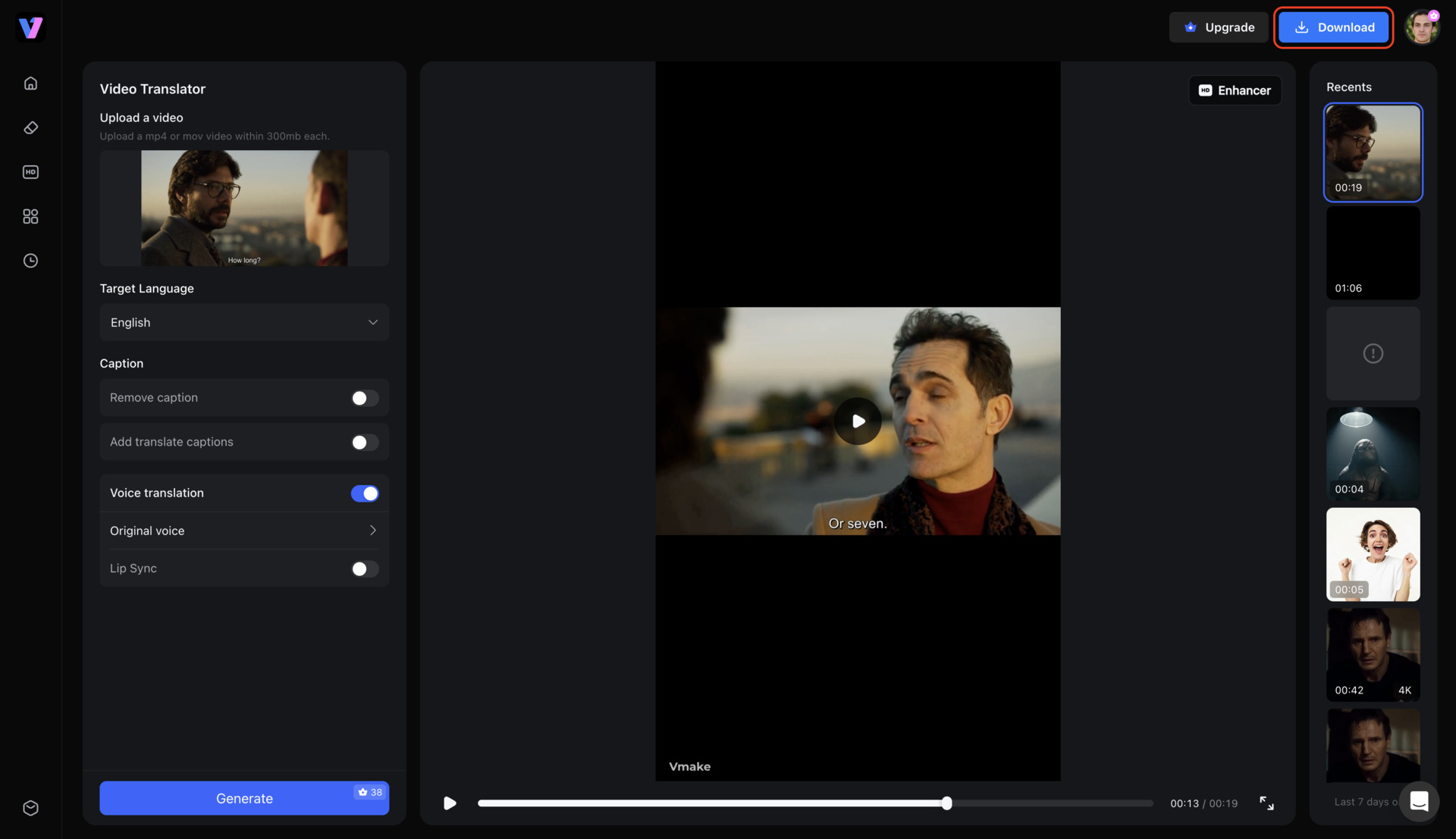This screenshot has width=1456, height=839.
Task: Open the eraser tool in sidebar
Action: click(x=30, y=127)
